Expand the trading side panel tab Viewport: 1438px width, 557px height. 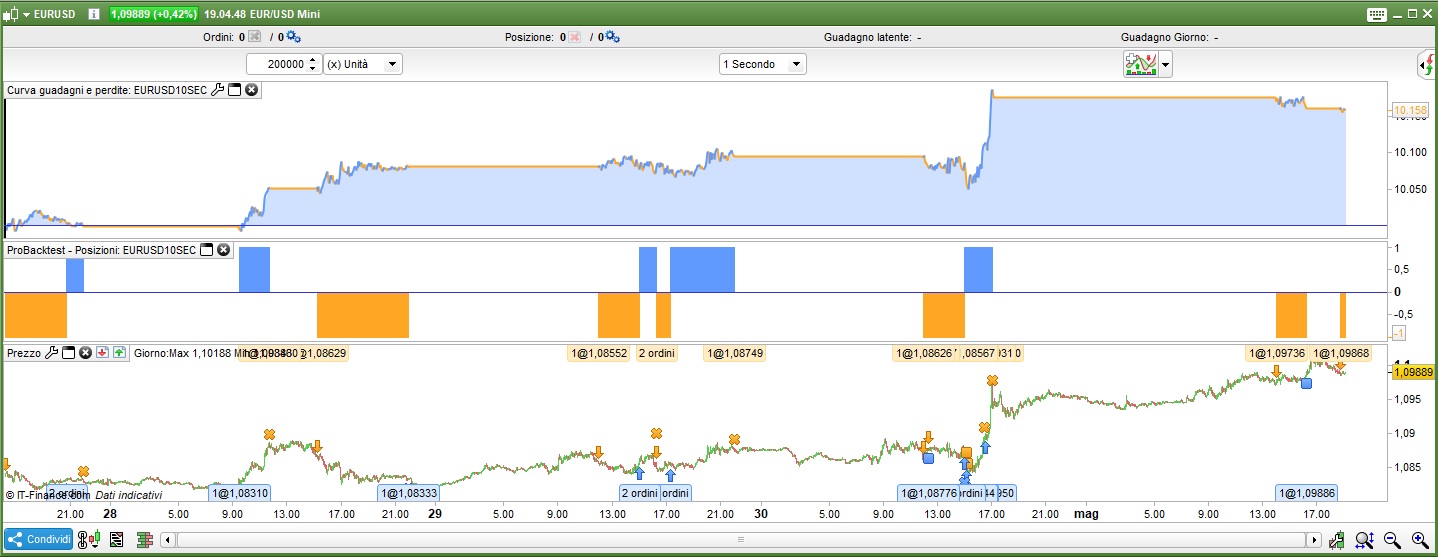point(1427,66)
